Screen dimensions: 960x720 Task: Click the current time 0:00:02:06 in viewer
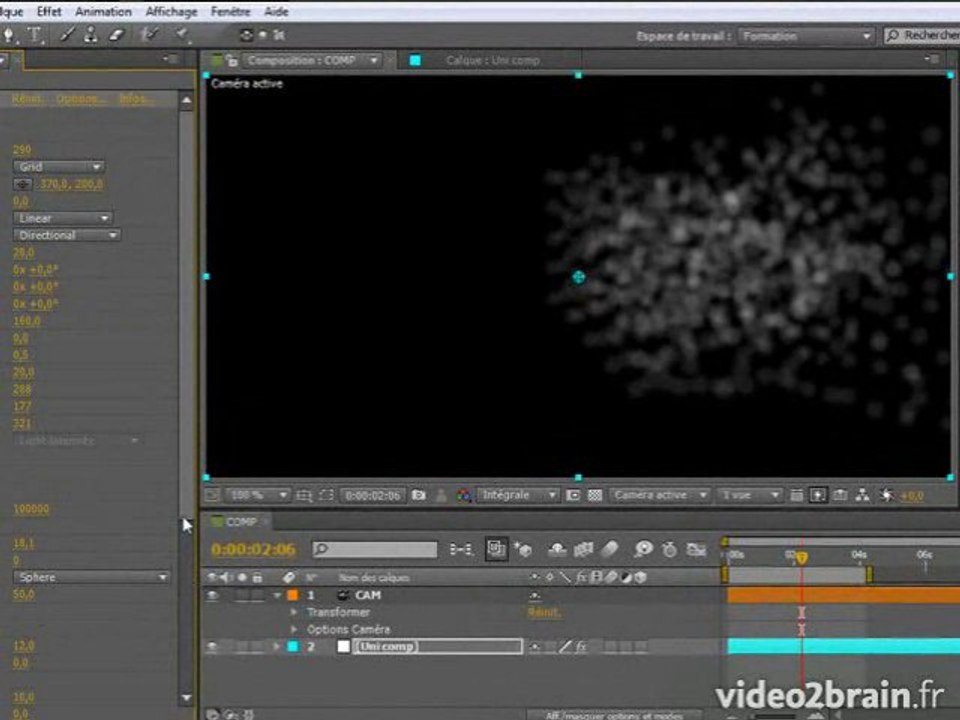click(372, 495)
